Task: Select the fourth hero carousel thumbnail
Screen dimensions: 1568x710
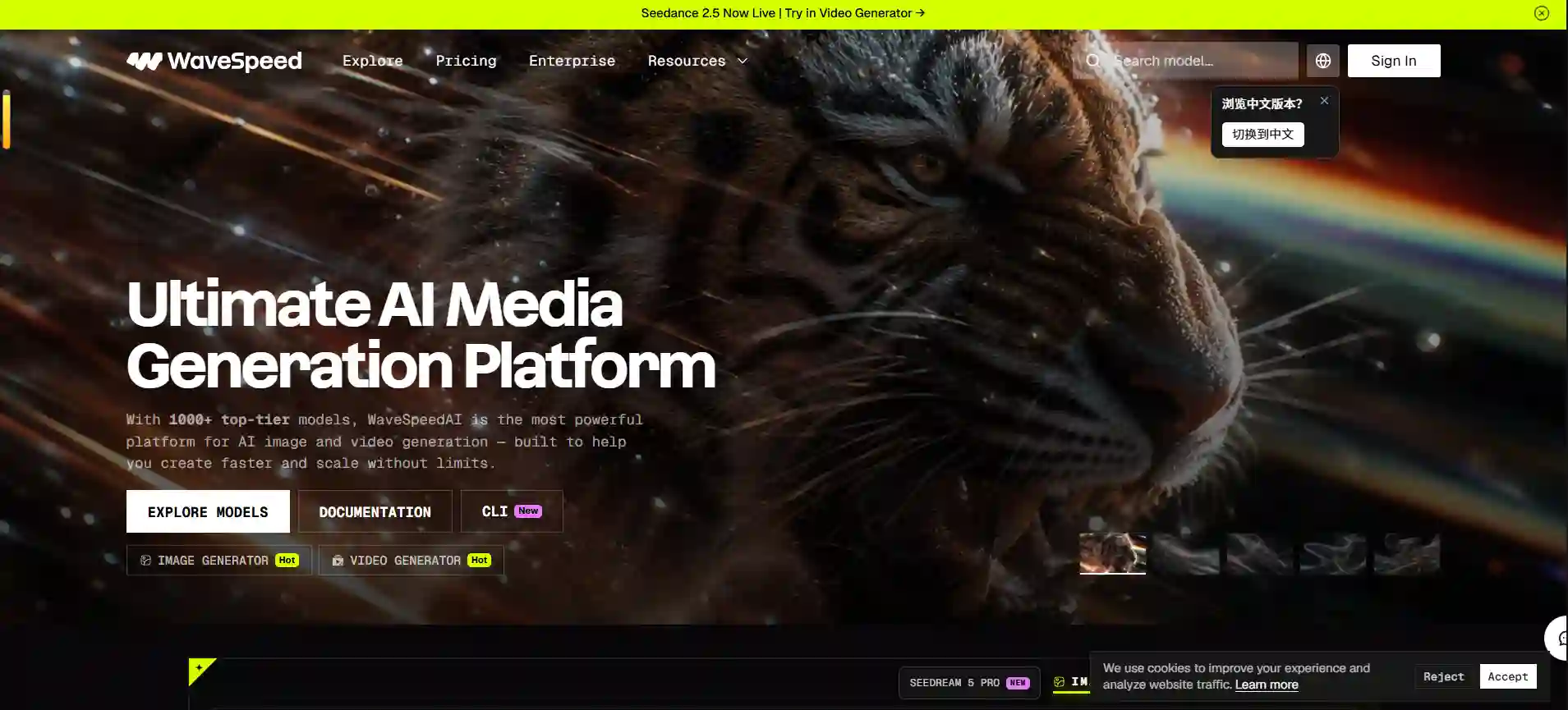Action: point(1333,553)
